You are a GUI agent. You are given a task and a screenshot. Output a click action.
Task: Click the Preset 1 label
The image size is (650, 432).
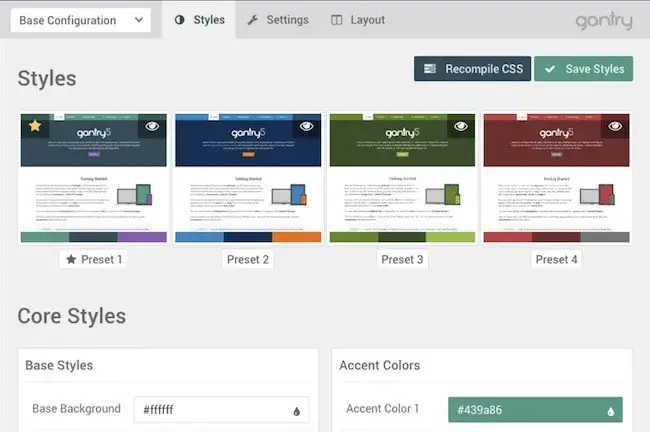(x=93, y=260)
